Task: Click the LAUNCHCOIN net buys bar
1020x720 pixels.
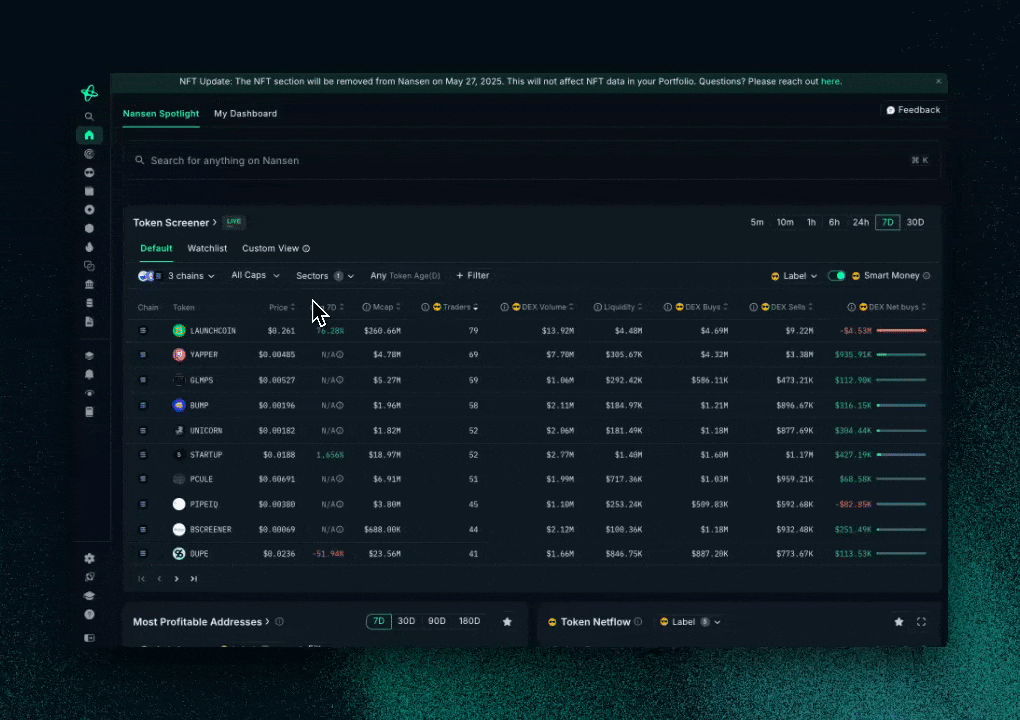Action: point(901,331)
